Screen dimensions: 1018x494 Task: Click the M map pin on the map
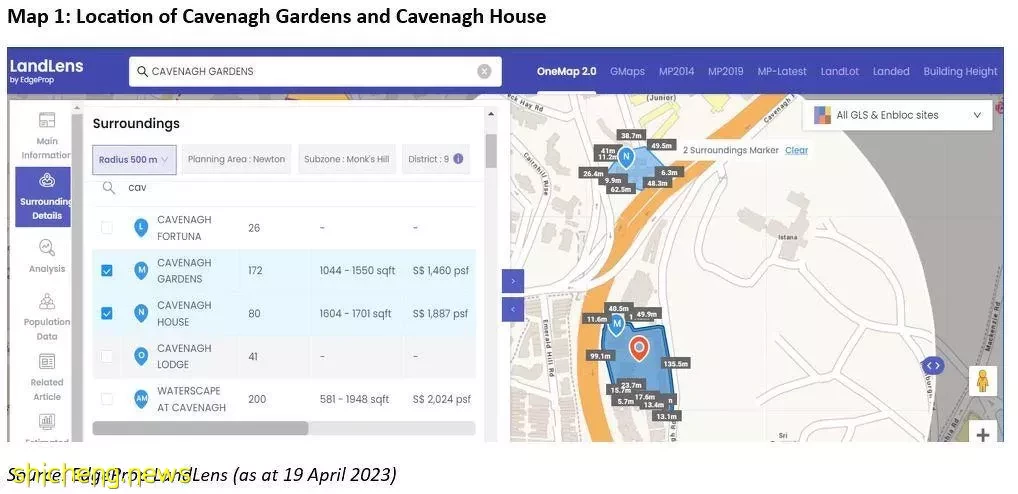click(618, 325)
